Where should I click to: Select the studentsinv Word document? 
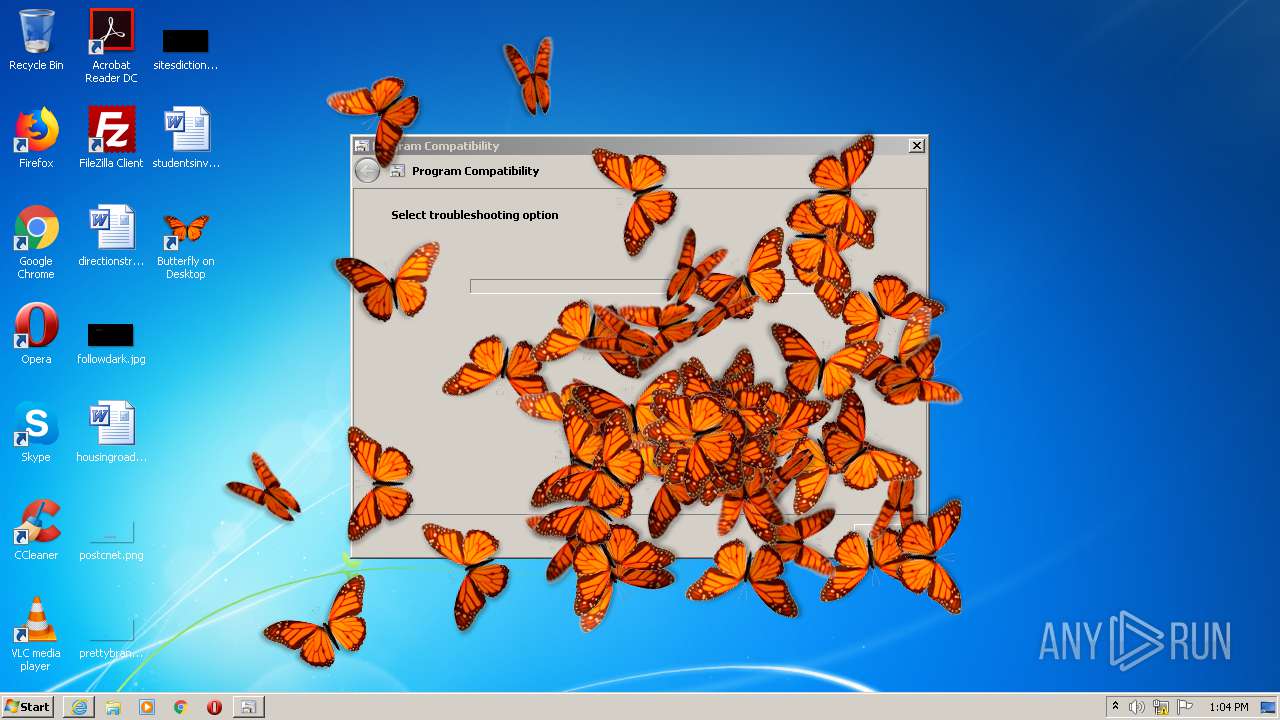click(x=186, y=138)
